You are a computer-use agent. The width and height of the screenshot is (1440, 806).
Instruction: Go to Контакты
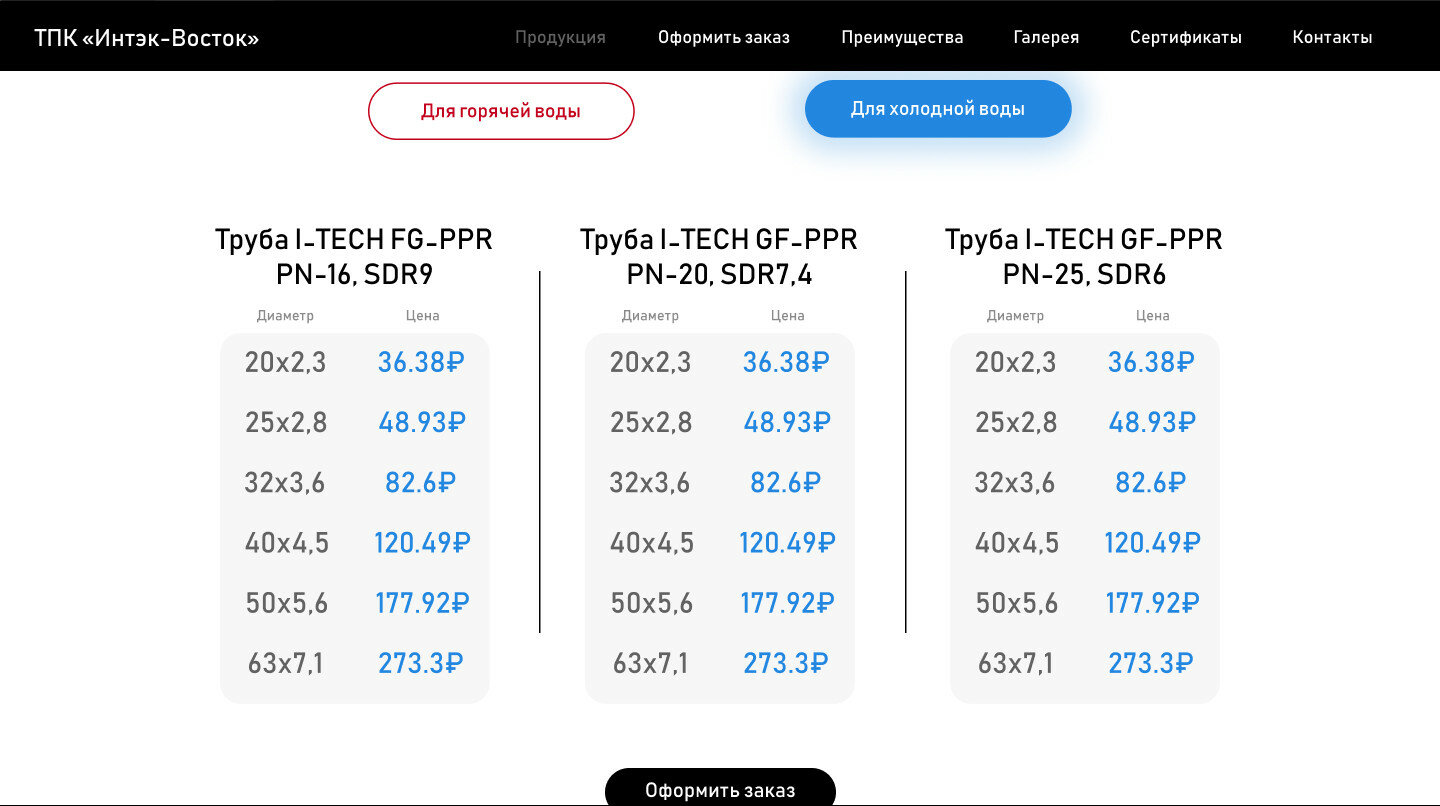[1332, 38]
